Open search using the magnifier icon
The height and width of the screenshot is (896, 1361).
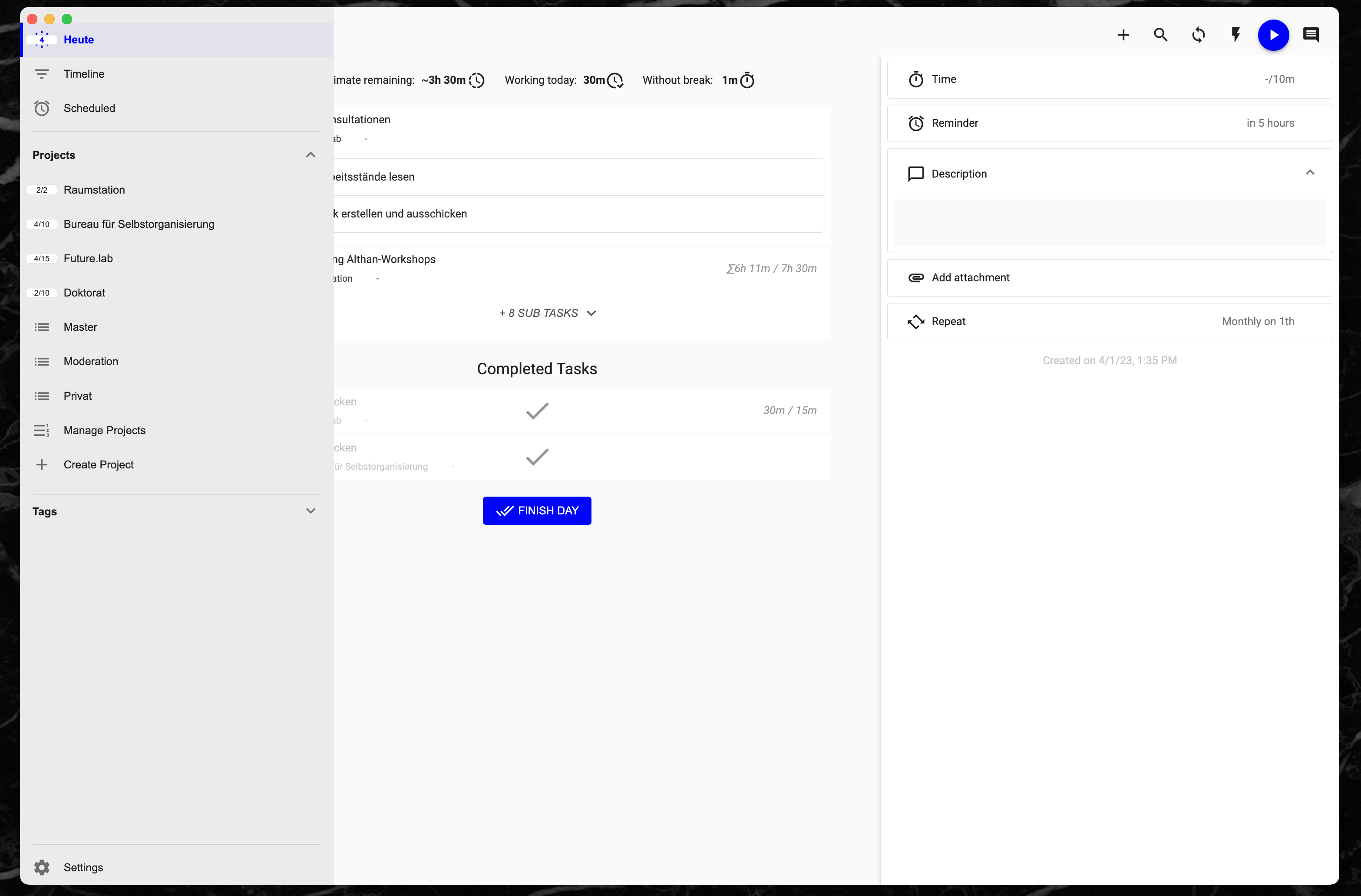[1160, 35]
